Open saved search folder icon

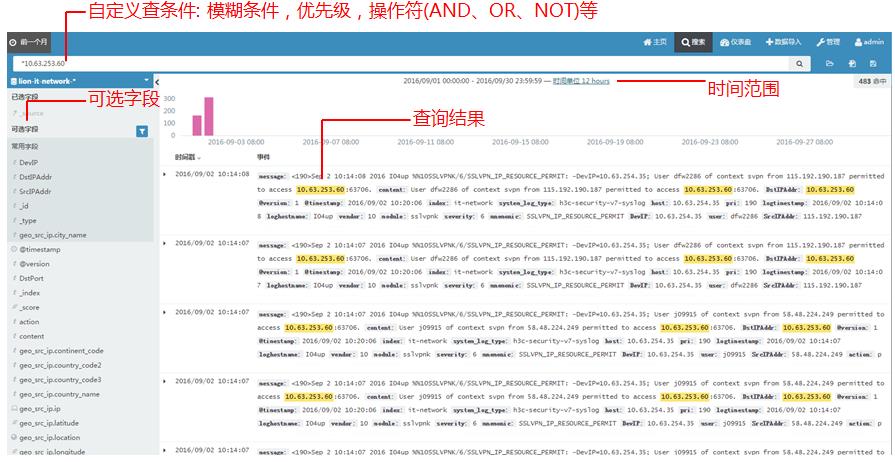tap(829, 63)
